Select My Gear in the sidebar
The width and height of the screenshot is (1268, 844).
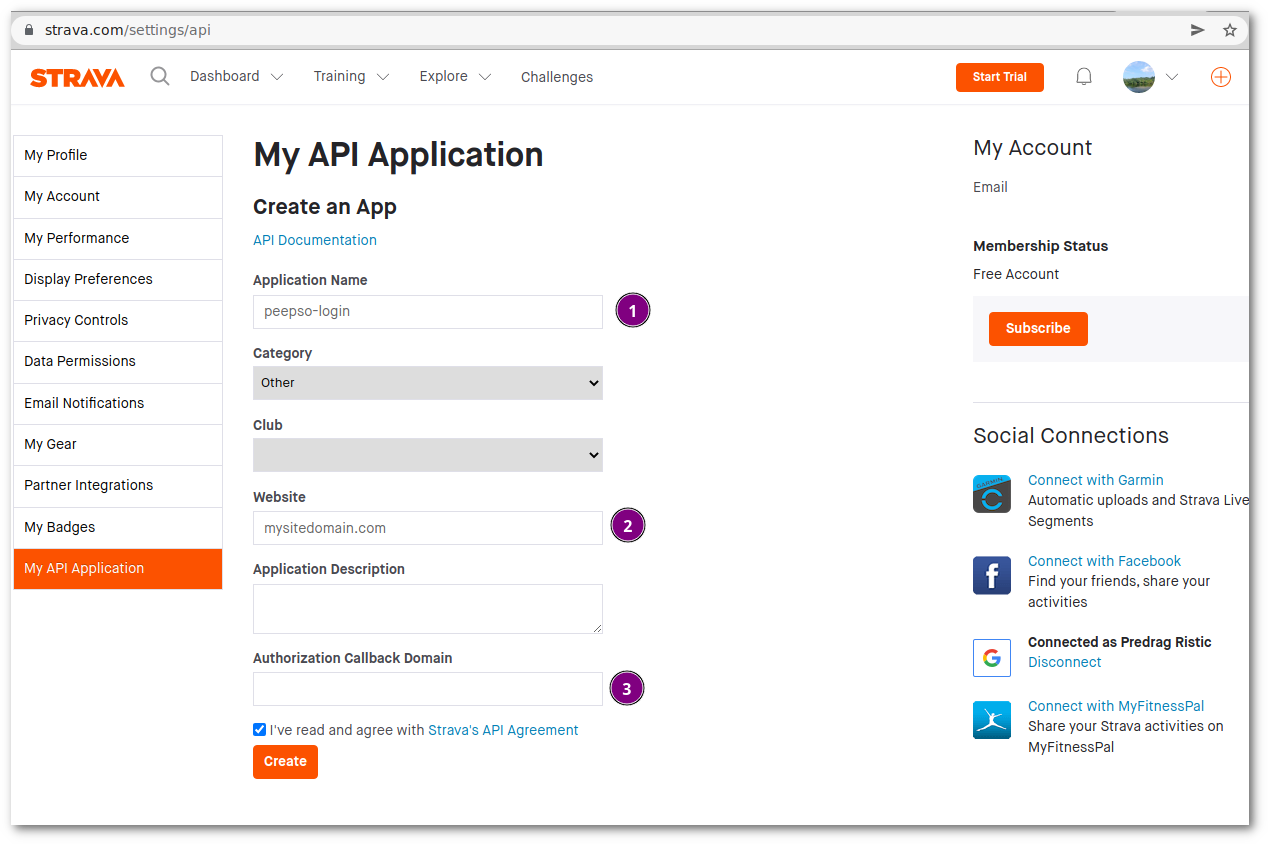(118, 445)
